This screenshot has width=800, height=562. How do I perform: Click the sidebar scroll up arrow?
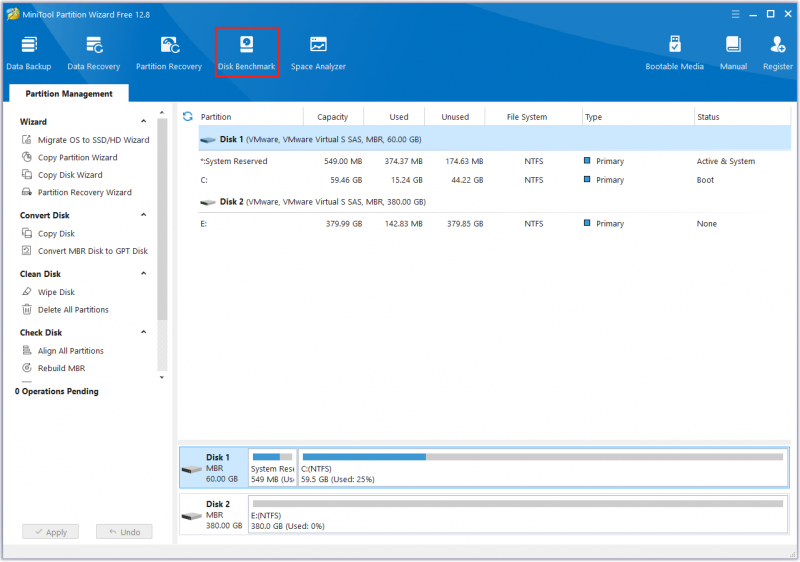(x=162, y=112)
